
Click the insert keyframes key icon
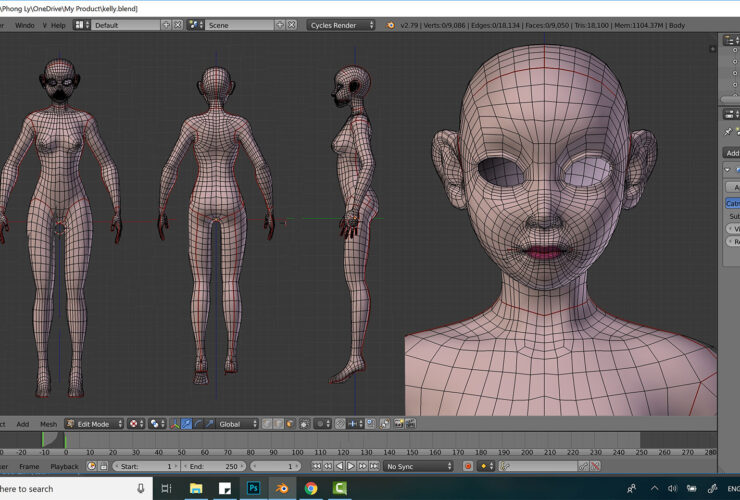[x=584, y=466]
